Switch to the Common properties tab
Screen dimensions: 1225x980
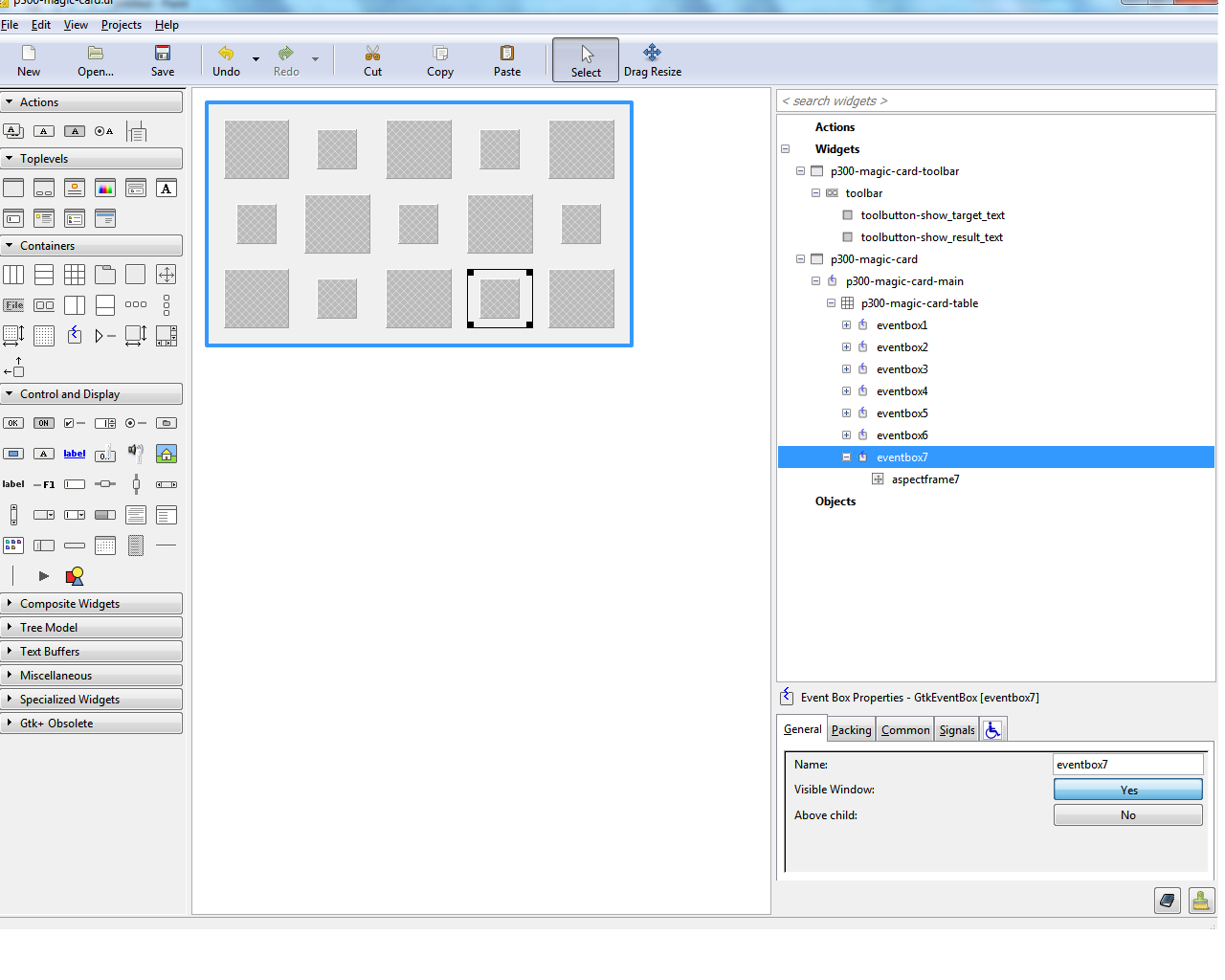click(x=905, y=730)
